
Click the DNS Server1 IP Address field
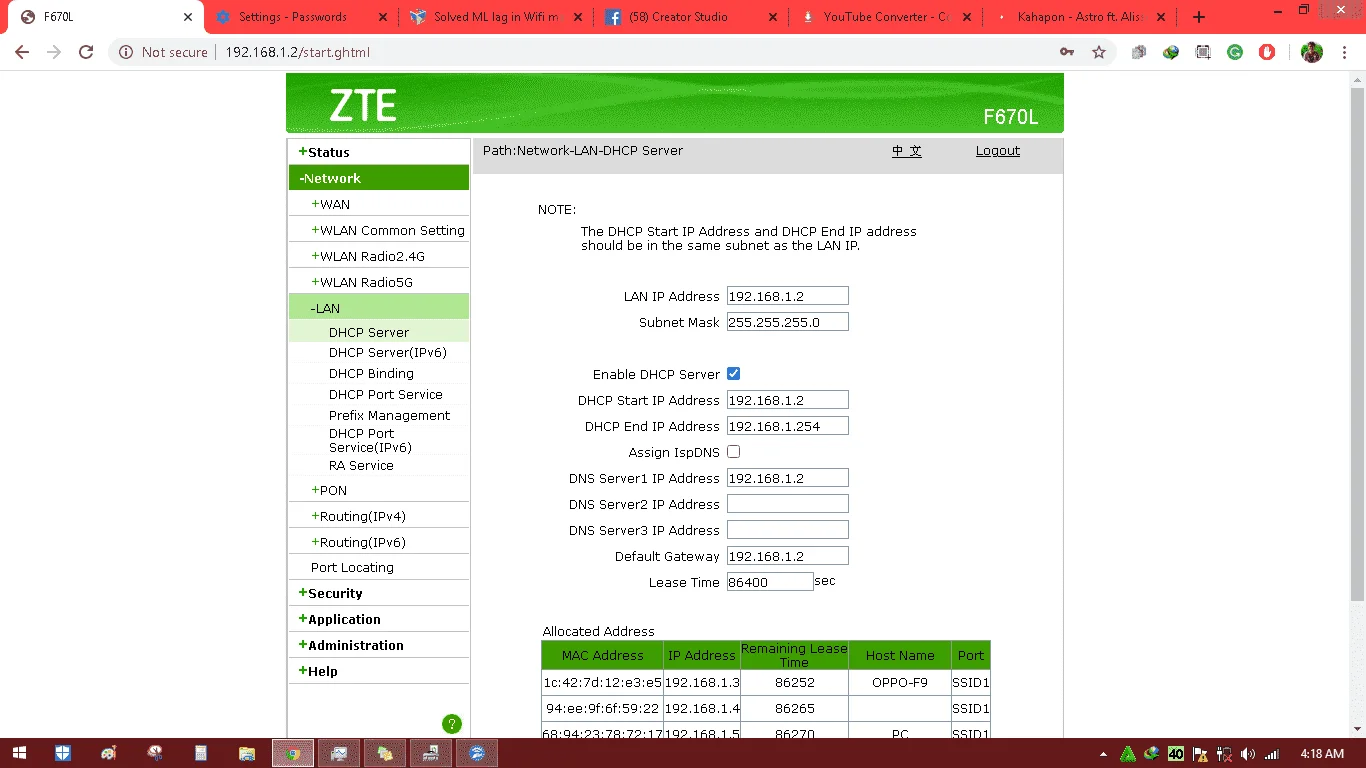(788, 478)
